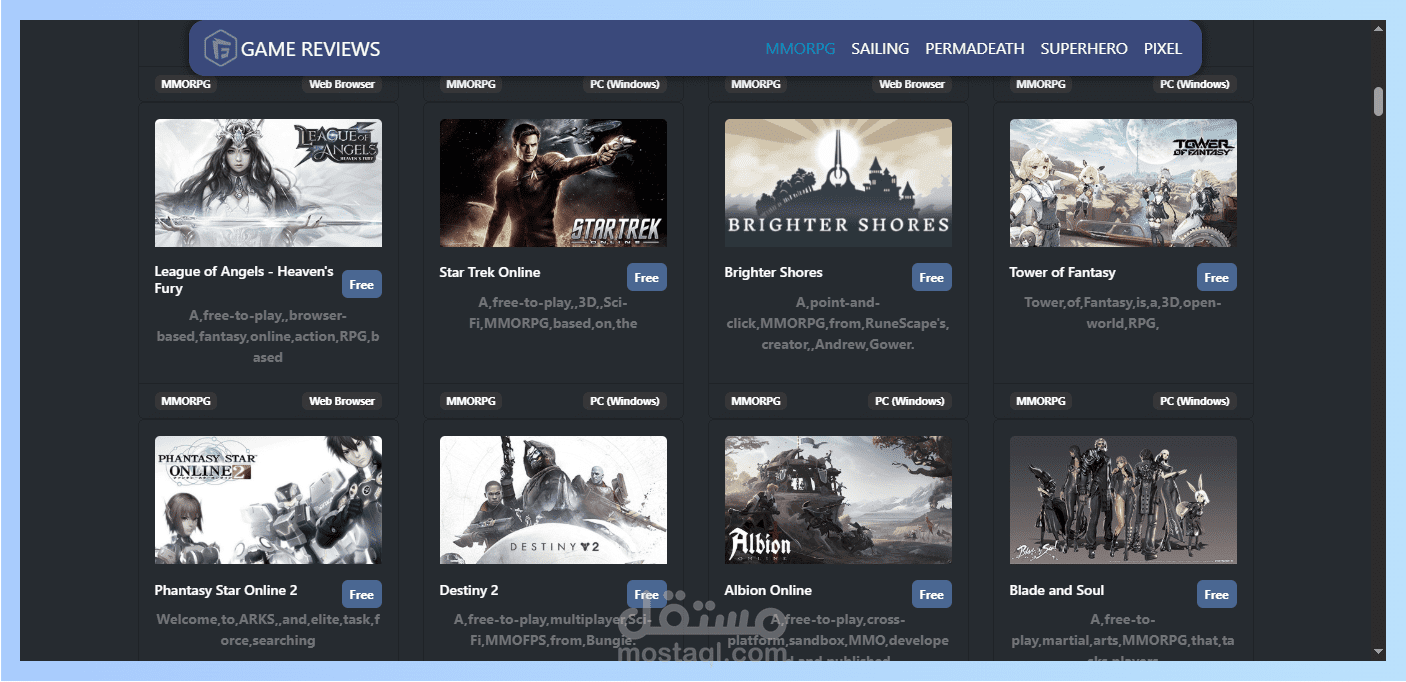The height and width of the screenshot is (682, 1406).
Task: Click the Star Trek Online title
Action: coord(490,272)
